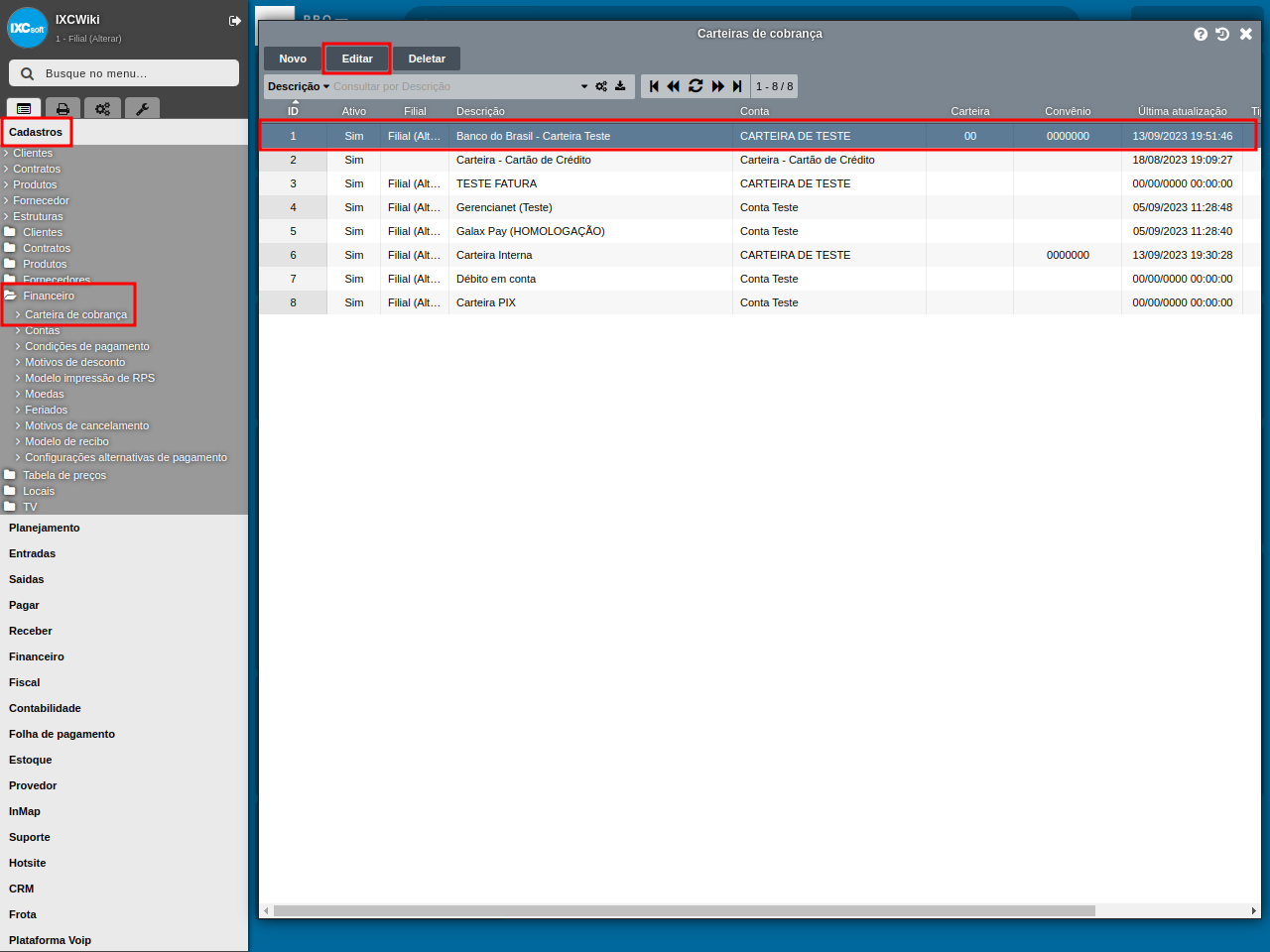Refresh the records list

click(696, 86)
